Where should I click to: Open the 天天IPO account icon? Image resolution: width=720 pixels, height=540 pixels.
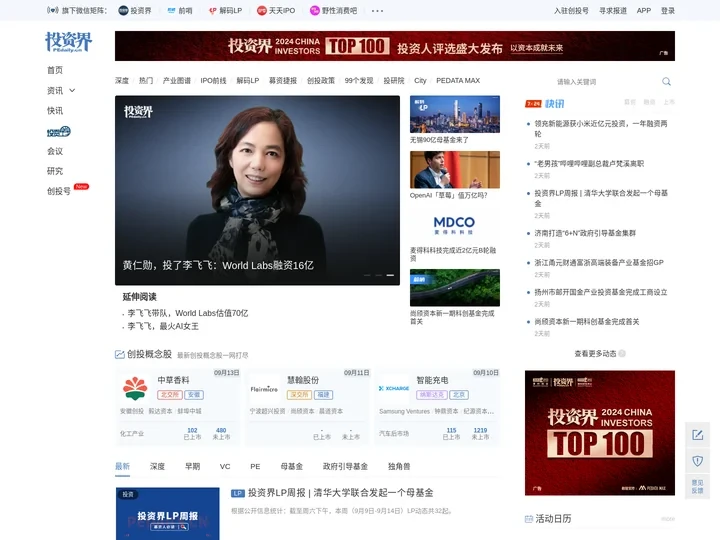[x=262, y=11]
